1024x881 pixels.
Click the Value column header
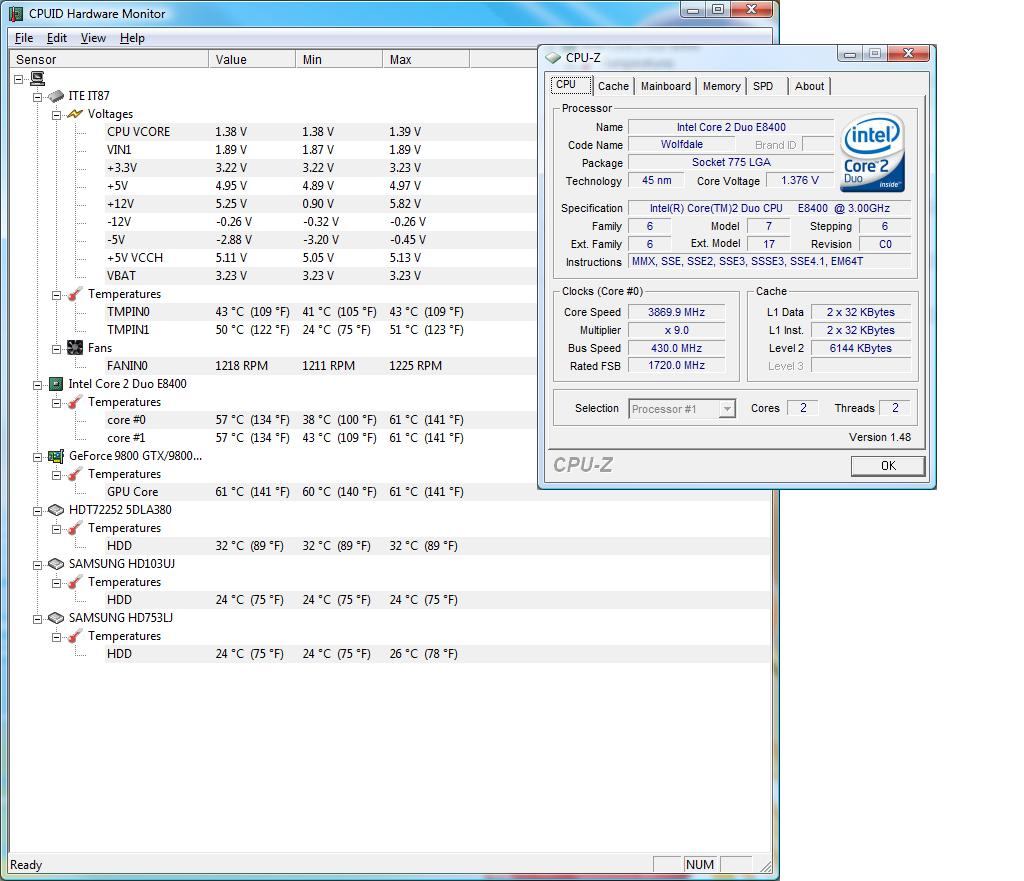252,59
